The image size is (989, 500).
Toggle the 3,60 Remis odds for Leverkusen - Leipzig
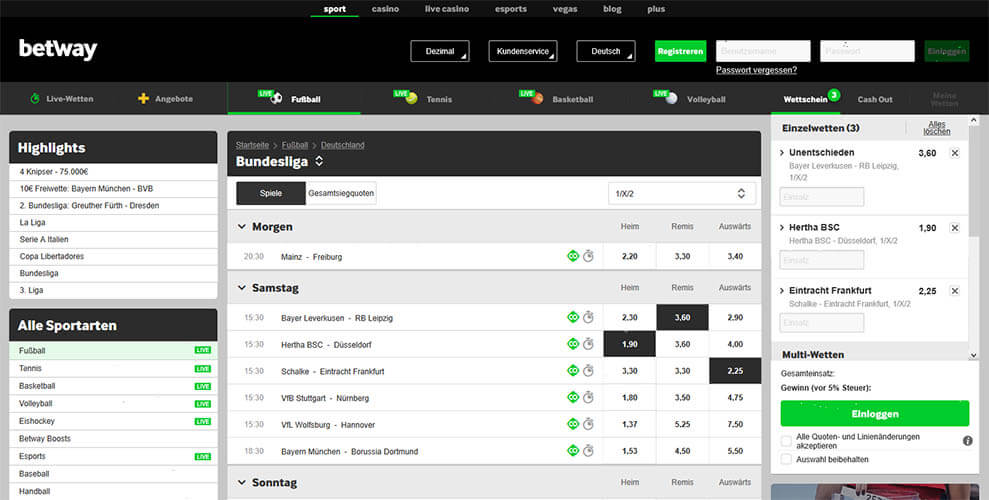point(682,317)
